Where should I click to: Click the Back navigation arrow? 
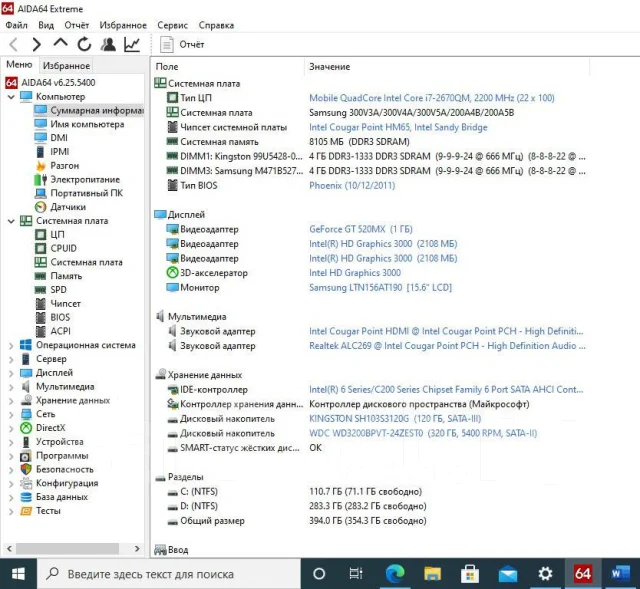click(13, 44)
